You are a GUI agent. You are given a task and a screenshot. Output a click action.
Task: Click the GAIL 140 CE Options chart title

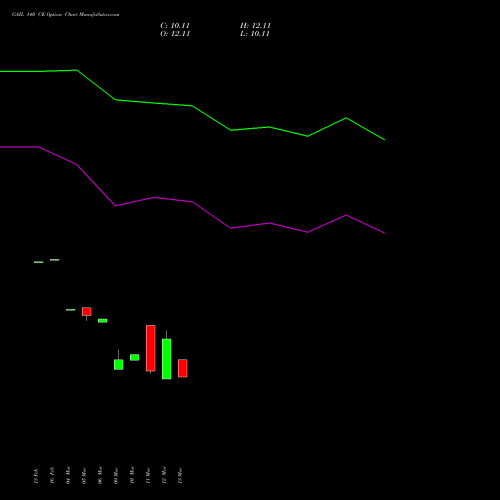66,14
